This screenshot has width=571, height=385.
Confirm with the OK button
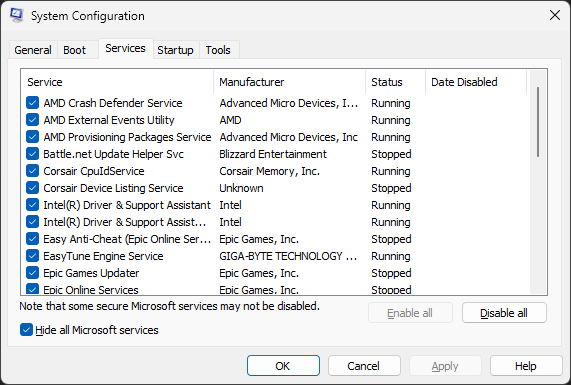(283, 366)
